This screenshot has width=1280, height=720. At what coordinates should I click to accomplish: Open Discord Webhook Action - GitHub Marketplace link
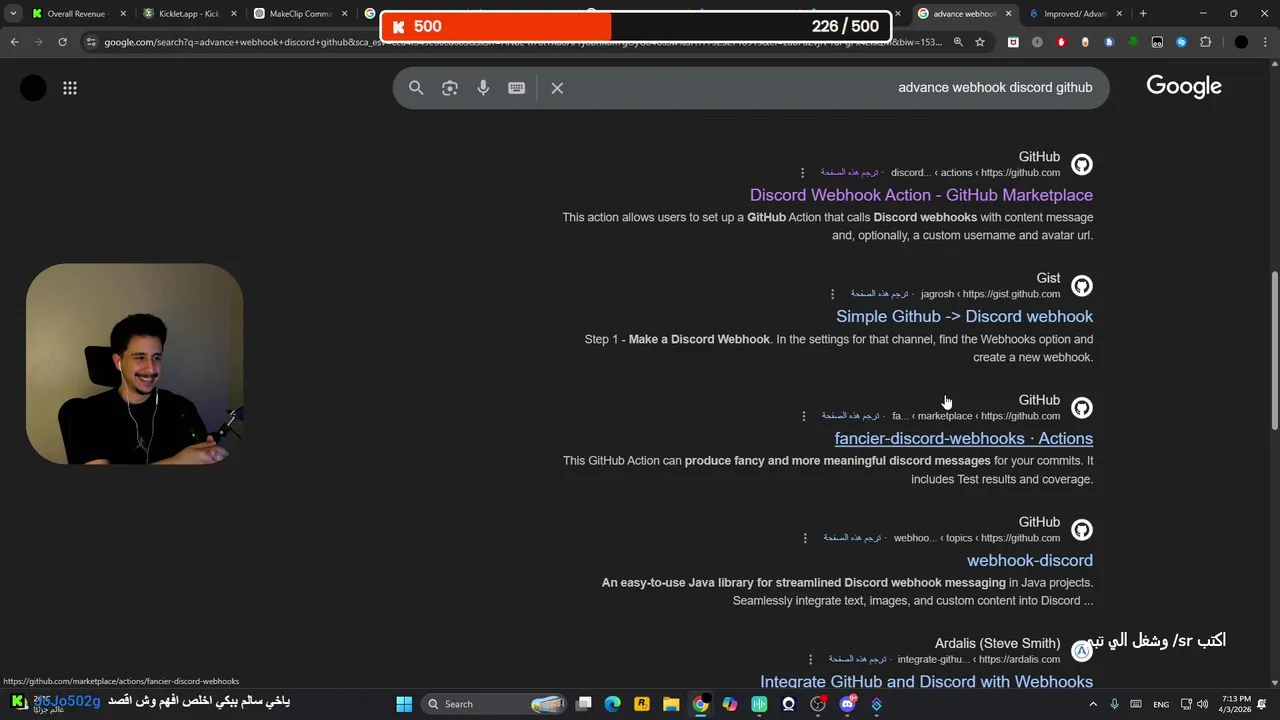point(921,195)
